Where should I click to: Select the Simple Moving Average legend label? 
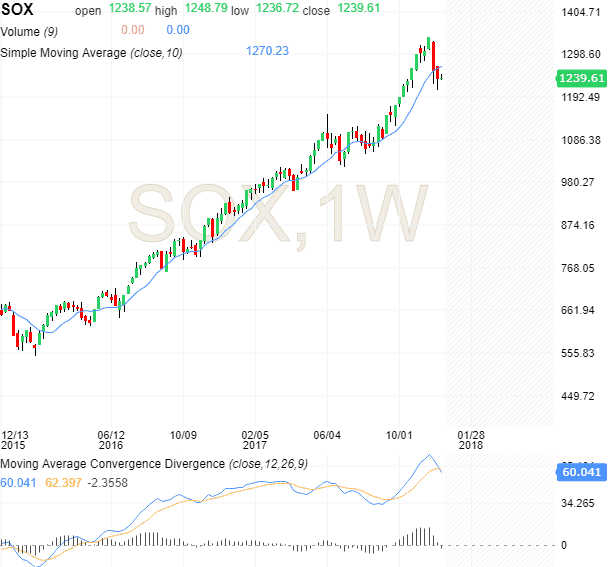click(x=91, y=51)
